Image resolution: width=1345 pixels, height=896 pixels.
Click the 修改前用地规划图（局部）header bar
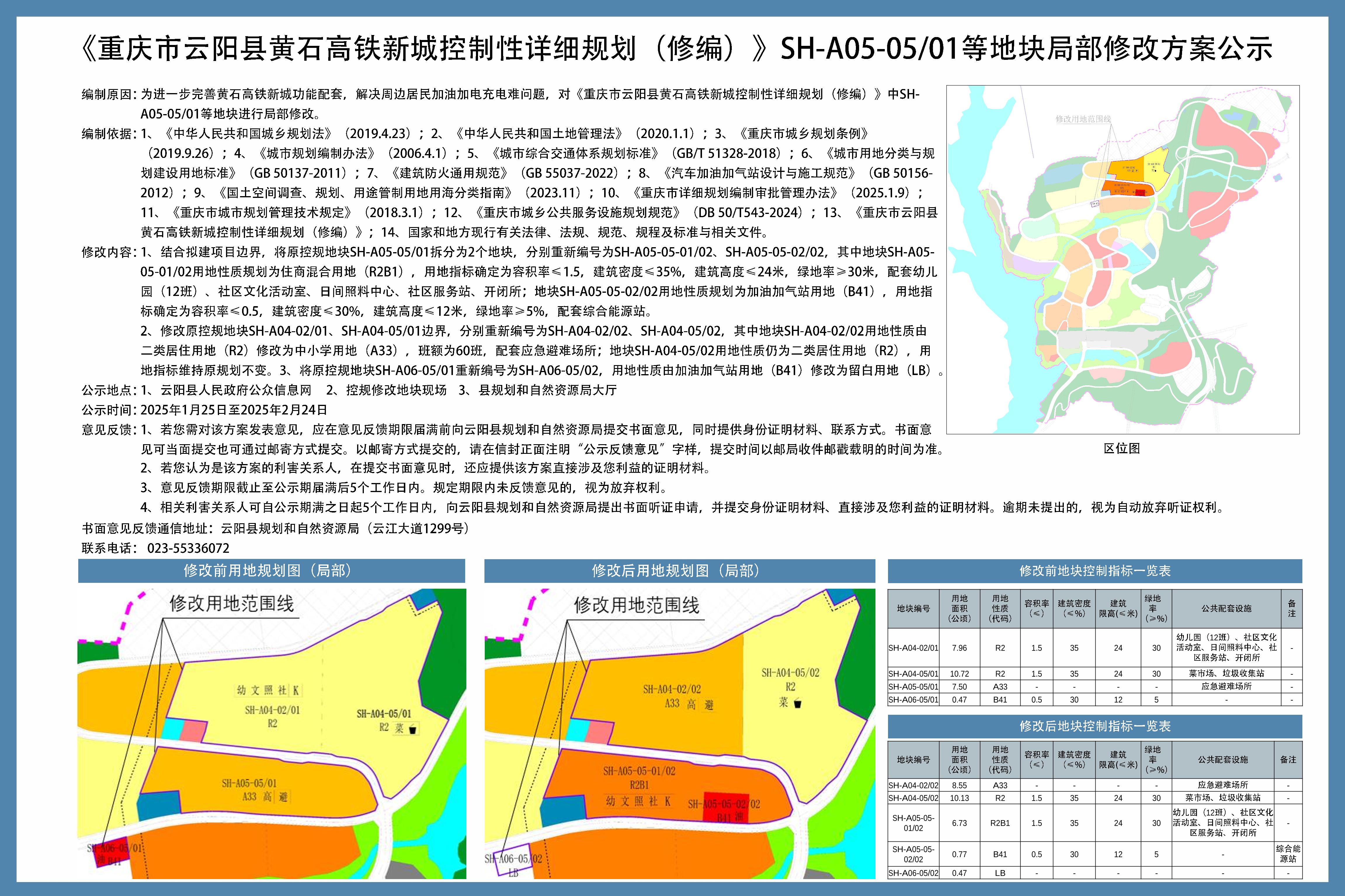(272, 571)
